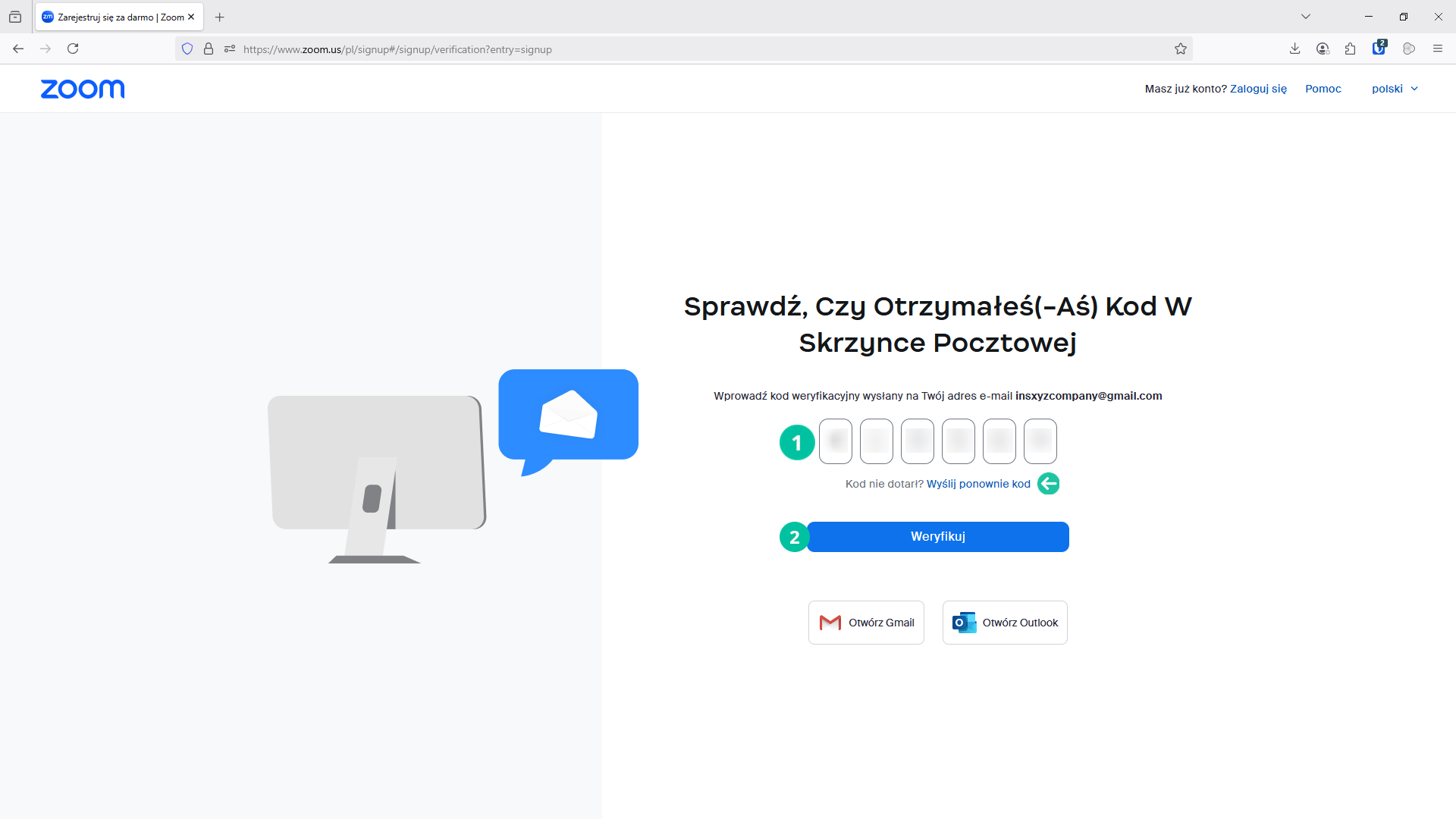List all tabs with the chevron
This screenshot has width=1456, height=819.
[1306, 17]
